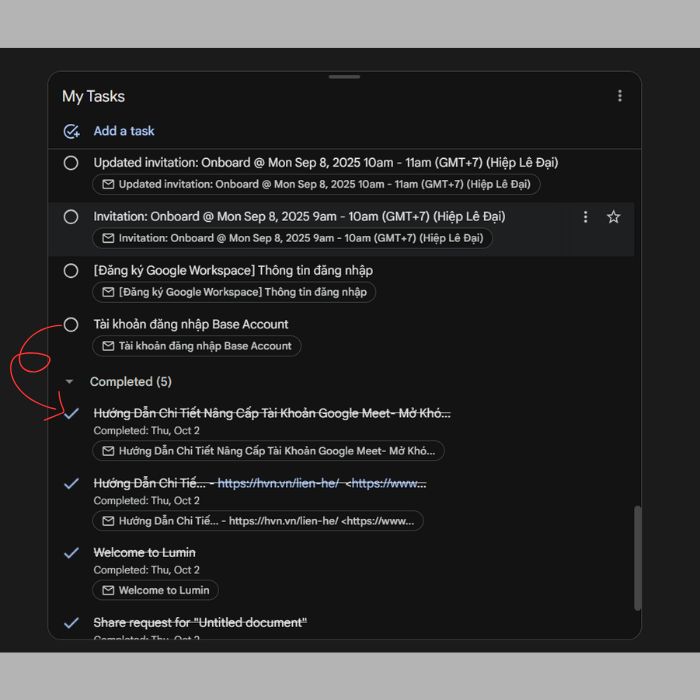The height and width of the screenshot is (700, 700).
Task: Open 'Hướng Dẫn Chi Tiế... - https://hvn.vn' email chip
Action: (258, 521)
